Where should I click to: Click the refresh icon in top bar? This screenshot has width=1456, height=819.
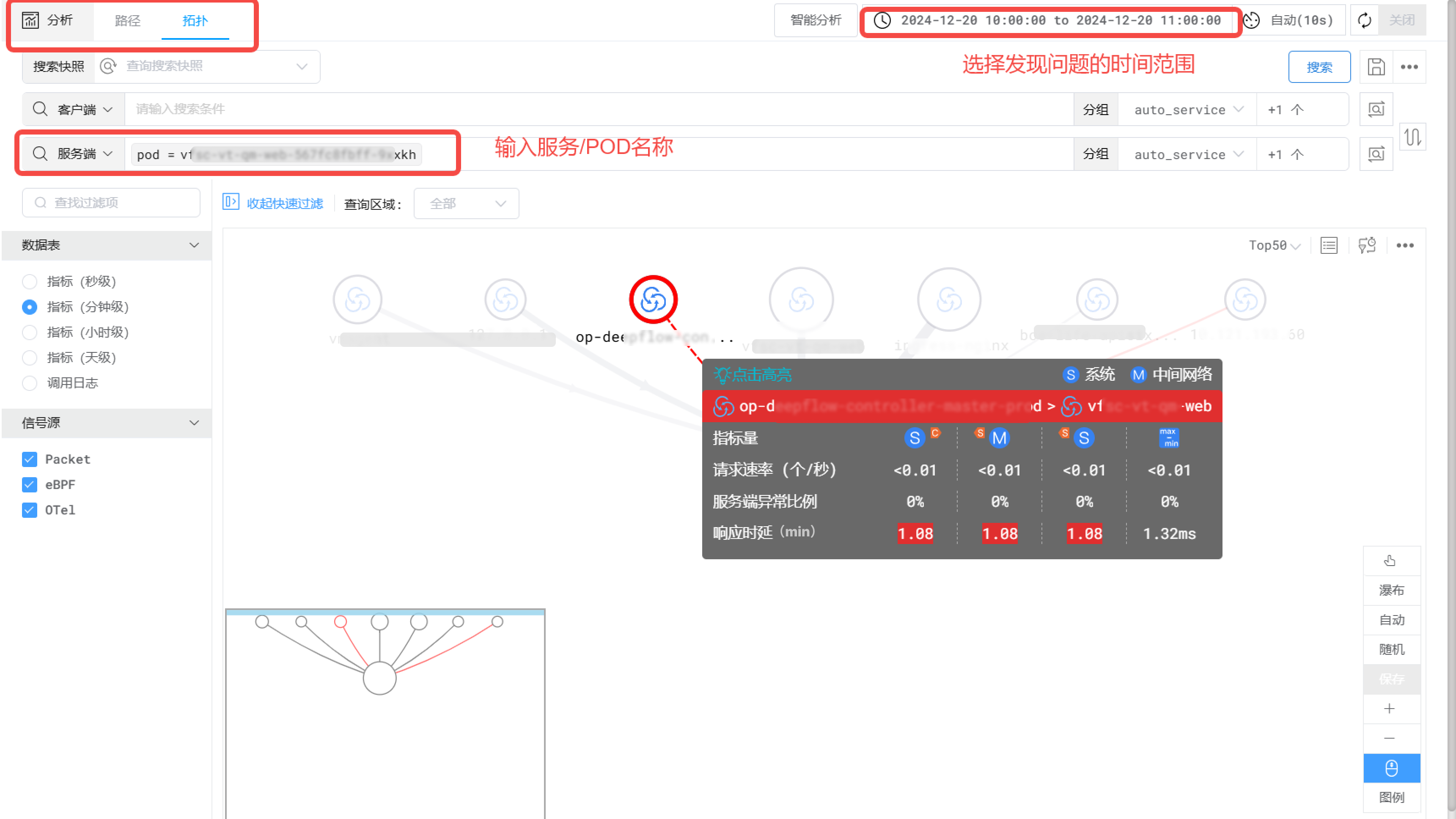point(1365,20)
